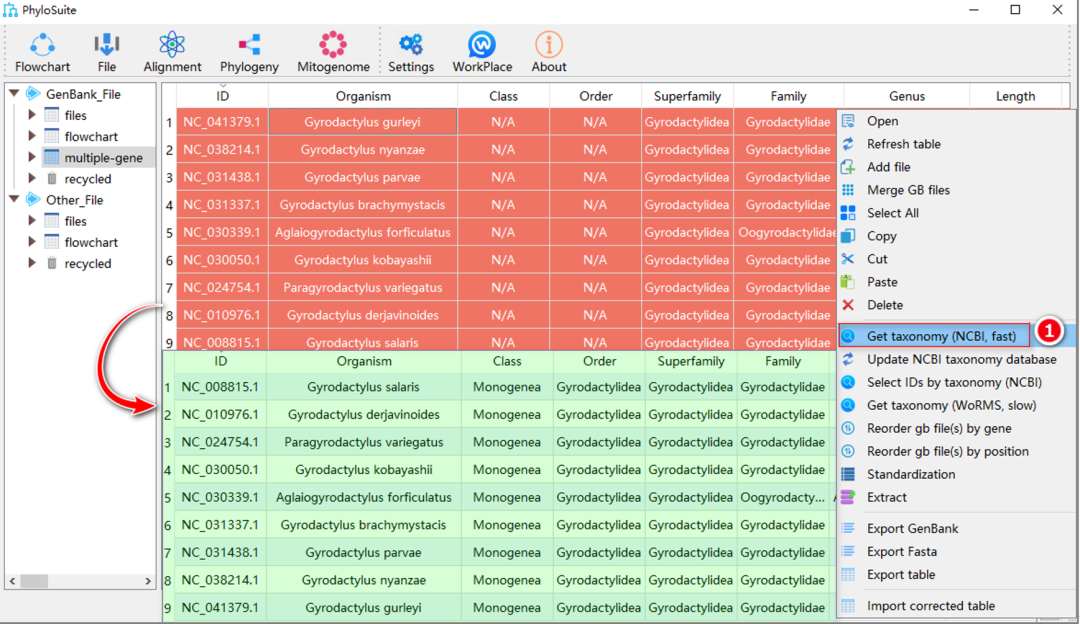Choose Export table from context menu
Screen dimensions: 1080x624
click(x=901, y=574)
